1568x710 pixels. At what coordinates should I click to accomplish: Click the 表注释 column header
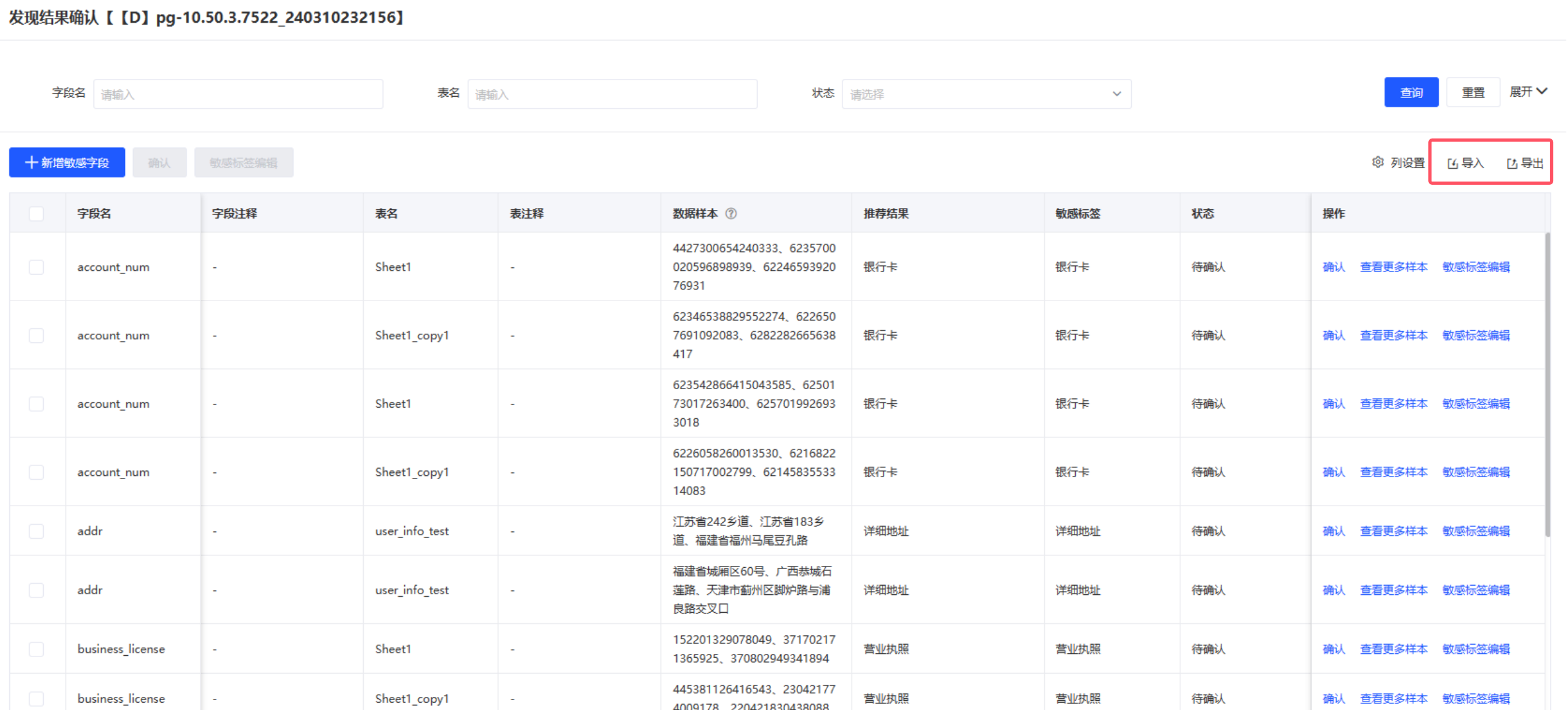526,214
